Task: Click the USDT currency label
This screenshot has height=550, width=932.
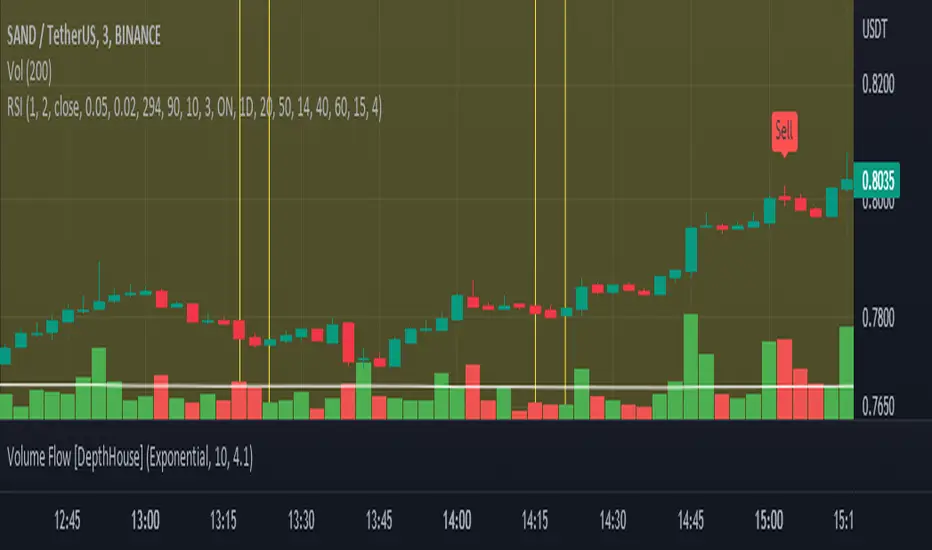Action: 874,29
